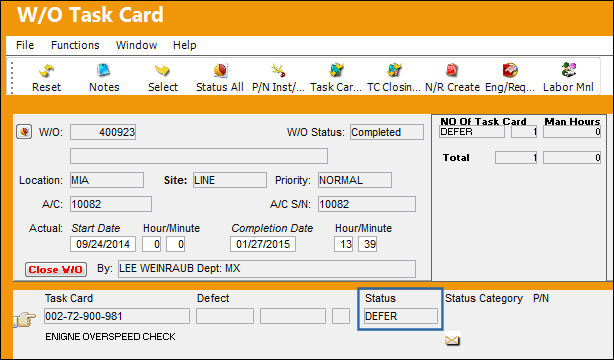614x360 pixels.
Task: Click the status icon beside W/O label
Action: tap(24, 132)
